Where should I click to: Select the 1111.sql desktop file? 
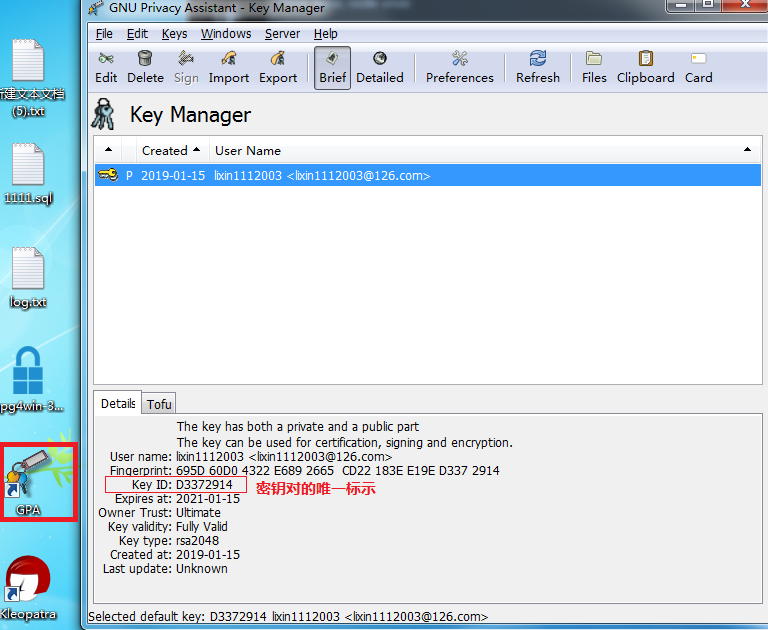[x=28, y=174]
